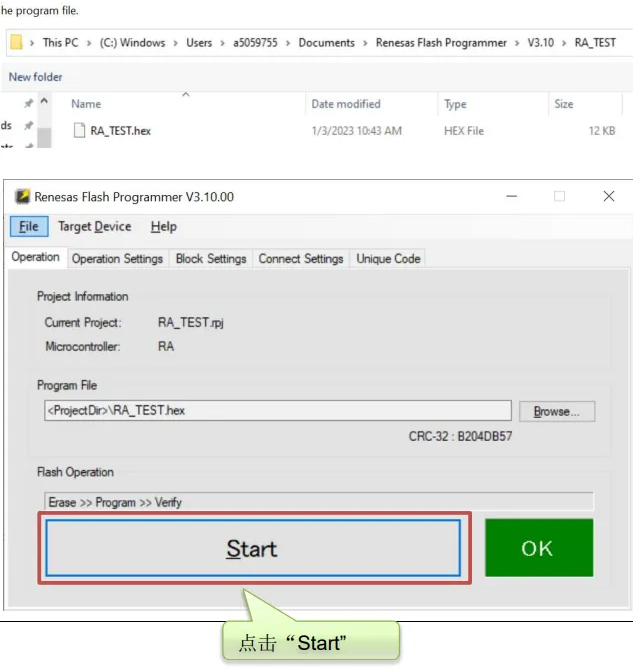Viewport: 633px width, 669px height.
Task: Click the Browse... program file button
Action: coord(557,411)
